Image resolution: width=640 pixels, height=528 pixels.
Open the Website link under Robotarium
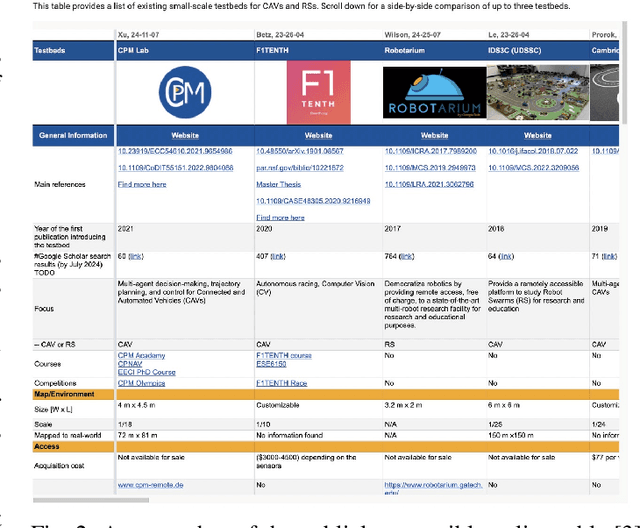pyautogui.click(x=434, y=134)
